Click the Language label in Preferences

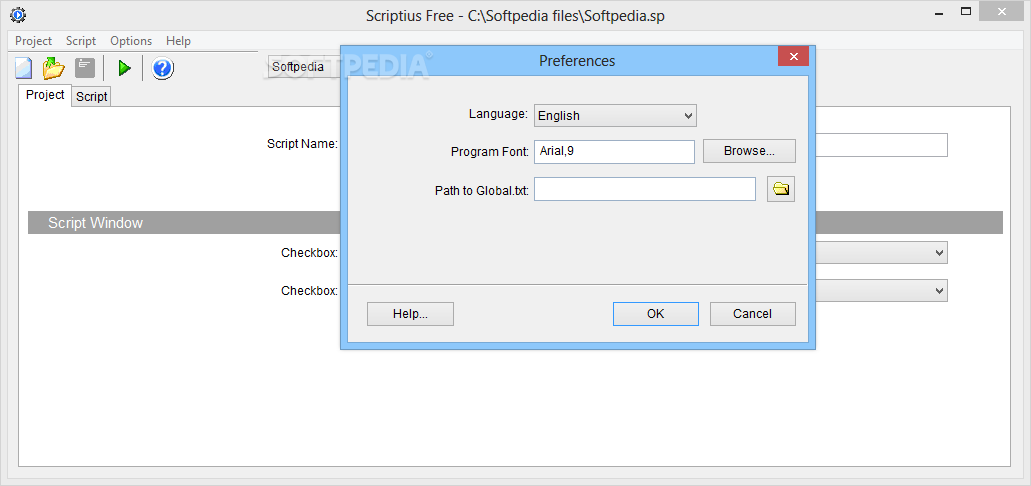pos(498,114)
